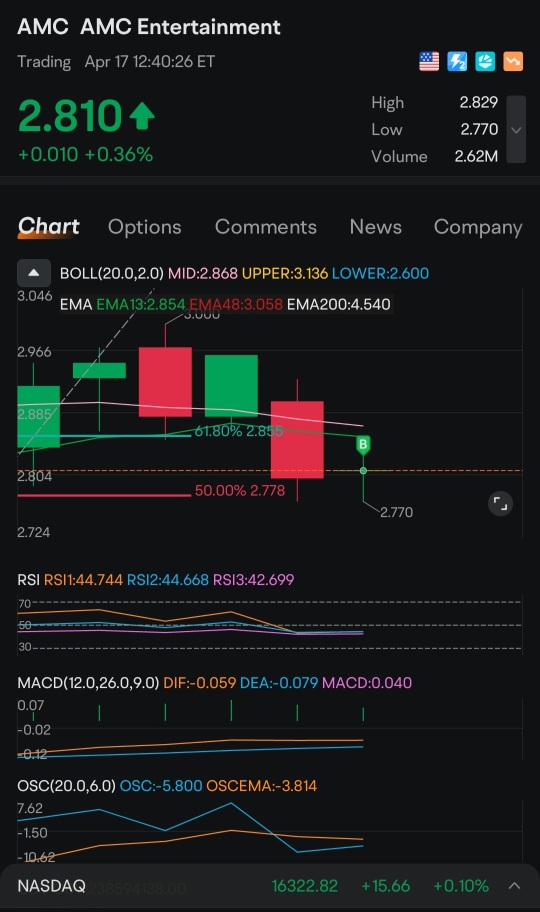Viewport: 540px width, 912px height.
Task: Open the teal pie chart analysis icon
Action: click(485, 61)
